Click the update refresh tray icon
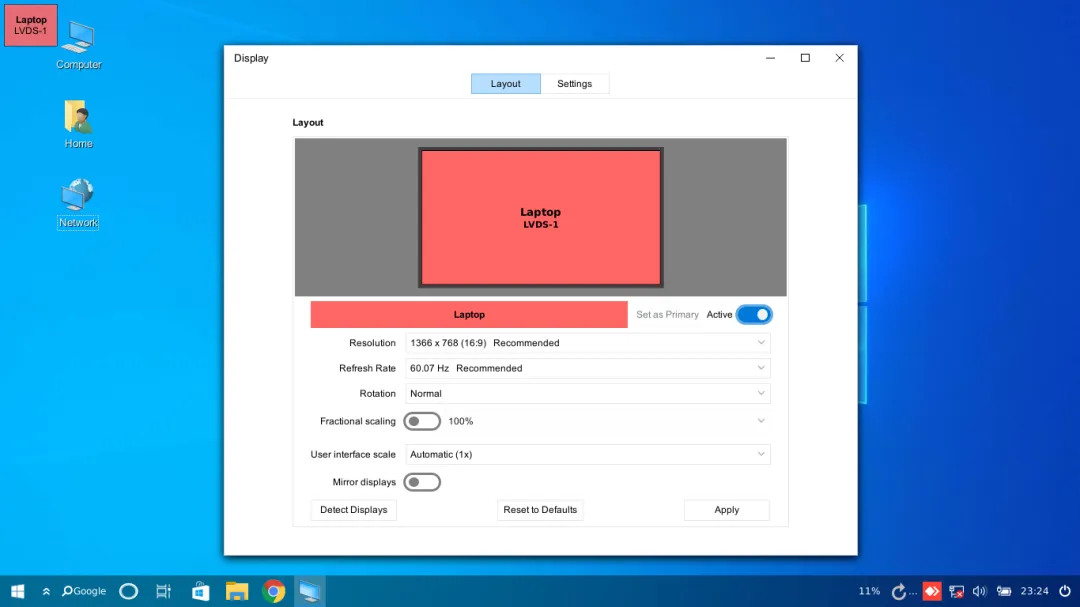Screen dimensions: 1080x607 point(899,591)
